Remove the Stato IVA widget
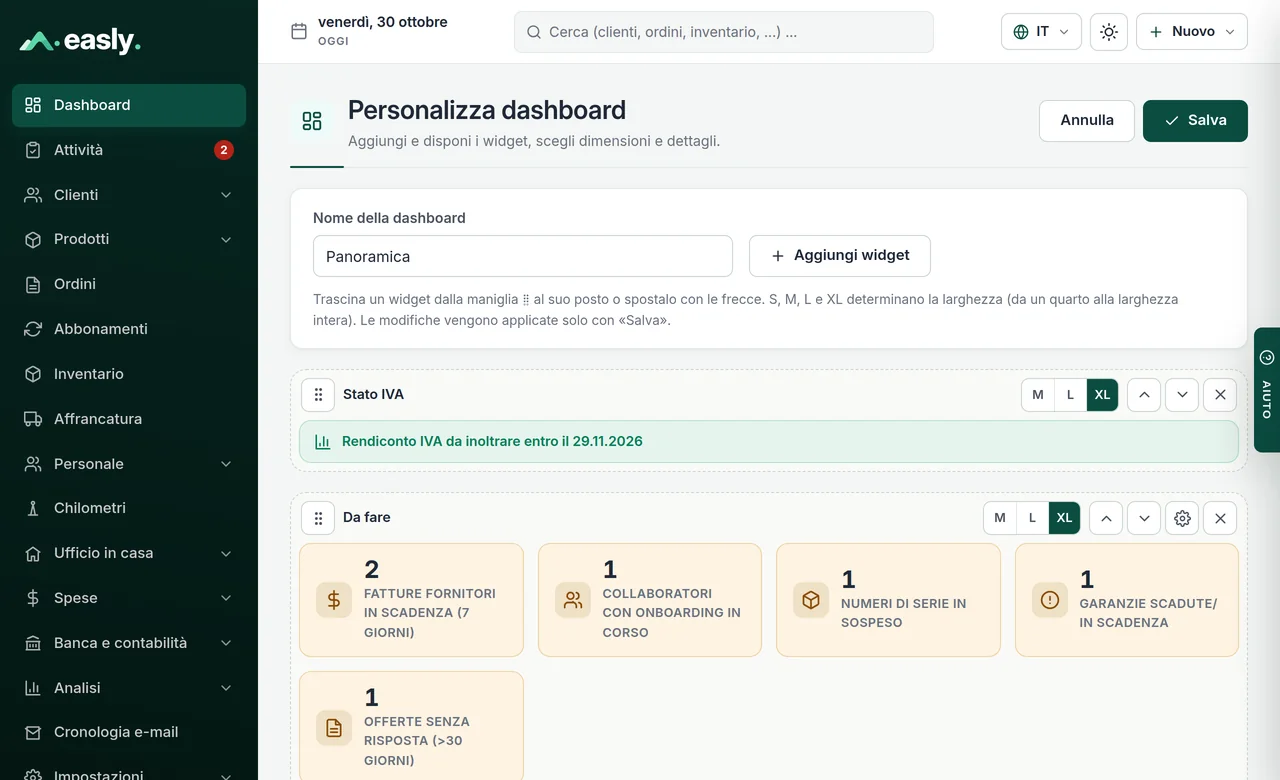This screenshot has width=1280, height=780. point(1220,395)
